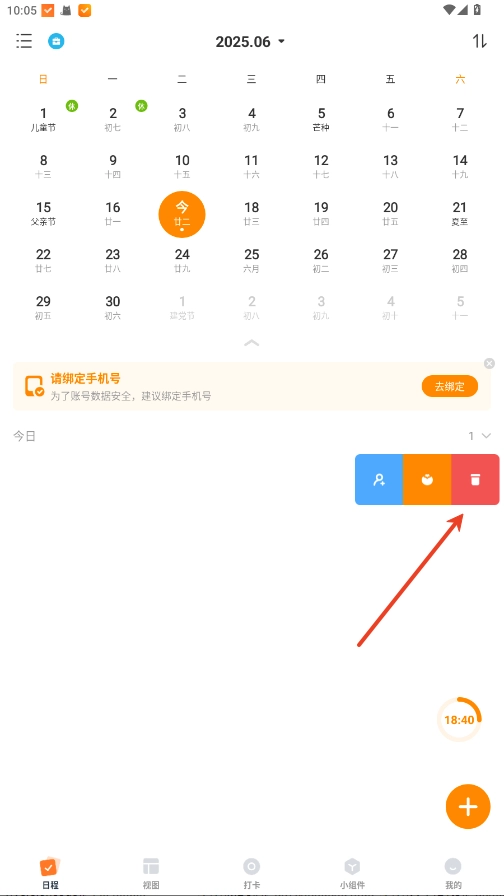Tap the orange plus add button
The image size is (504, 896).
coord(468,806)
